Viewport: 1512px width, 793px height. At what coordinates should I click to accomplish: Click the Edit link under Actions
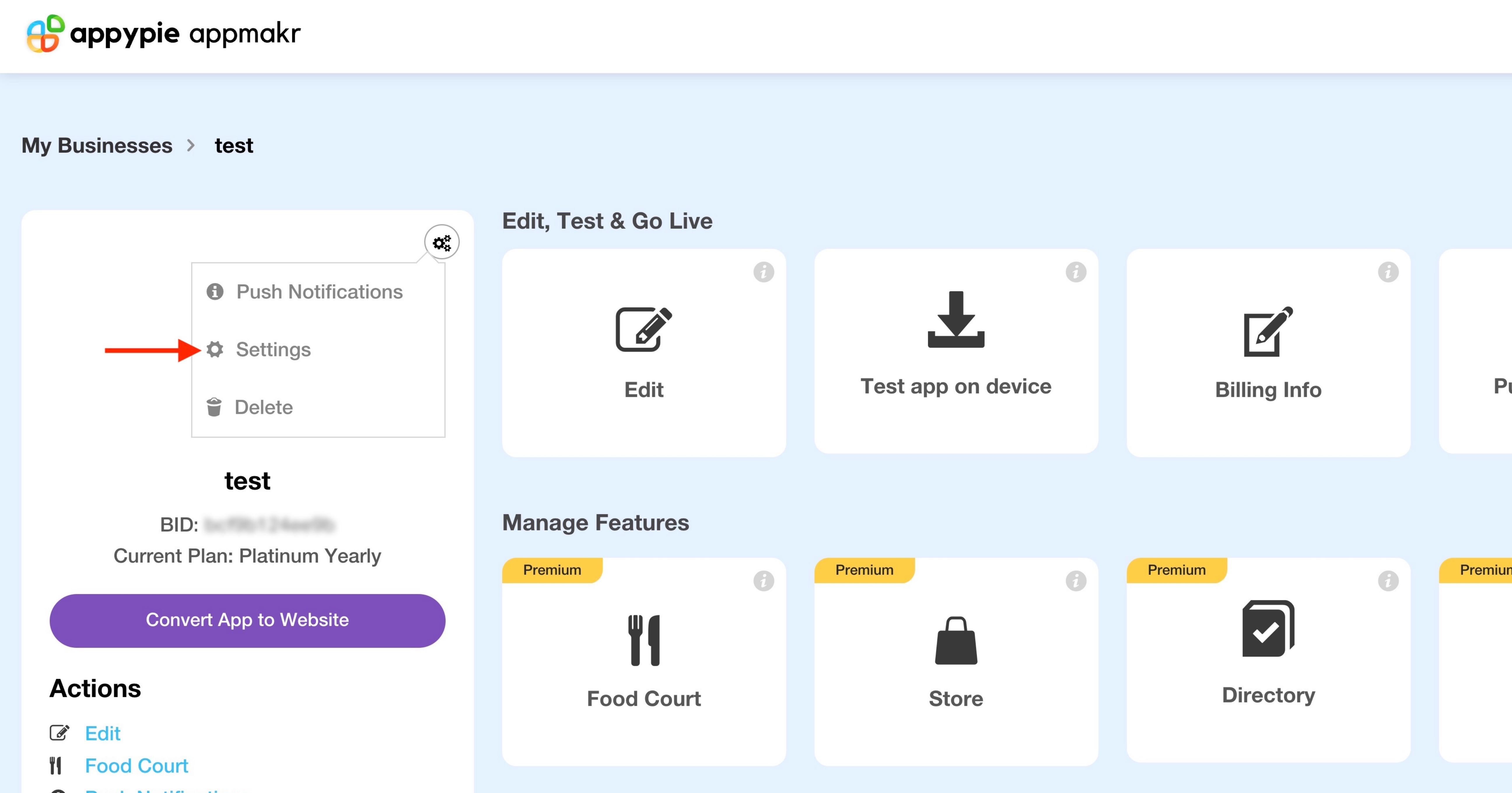pyautogui.click(x=103, y=733)
